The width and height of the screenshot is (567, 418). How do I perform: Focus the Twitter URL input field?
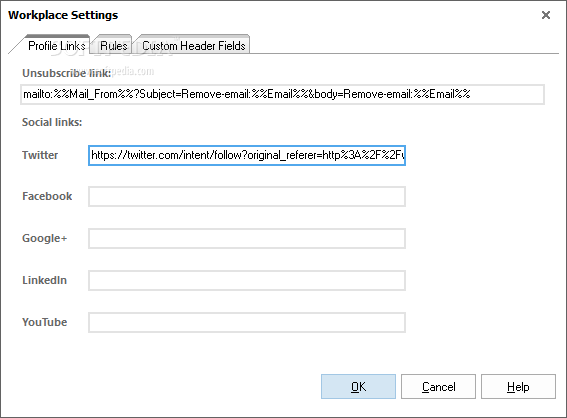247,155
